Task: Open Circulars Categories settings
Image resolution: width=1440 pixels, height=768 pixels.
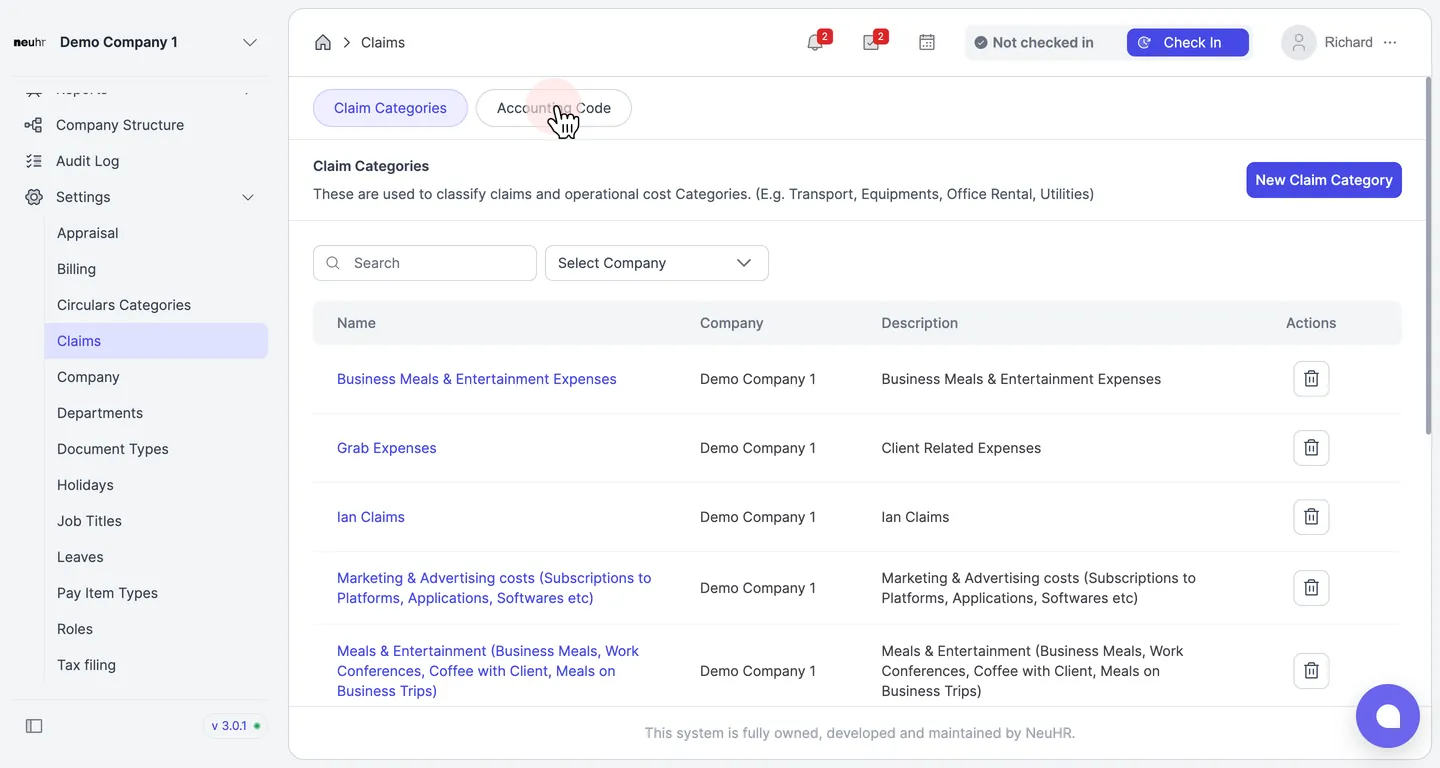Action: point(156,305)
